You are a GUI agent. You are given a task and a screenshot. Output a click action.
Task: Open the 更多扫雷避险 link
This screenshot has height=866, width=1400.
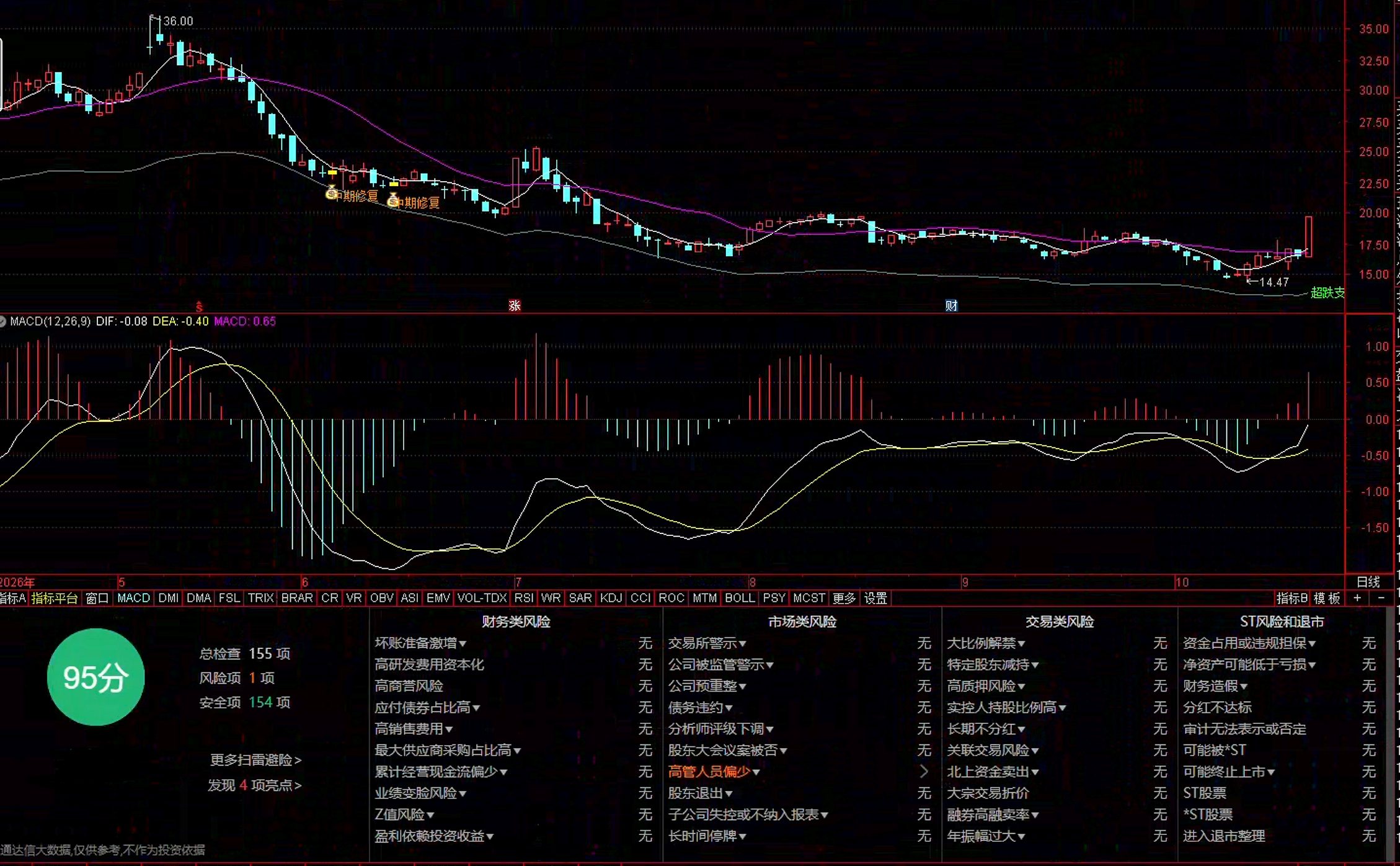[x=255, y=760]
